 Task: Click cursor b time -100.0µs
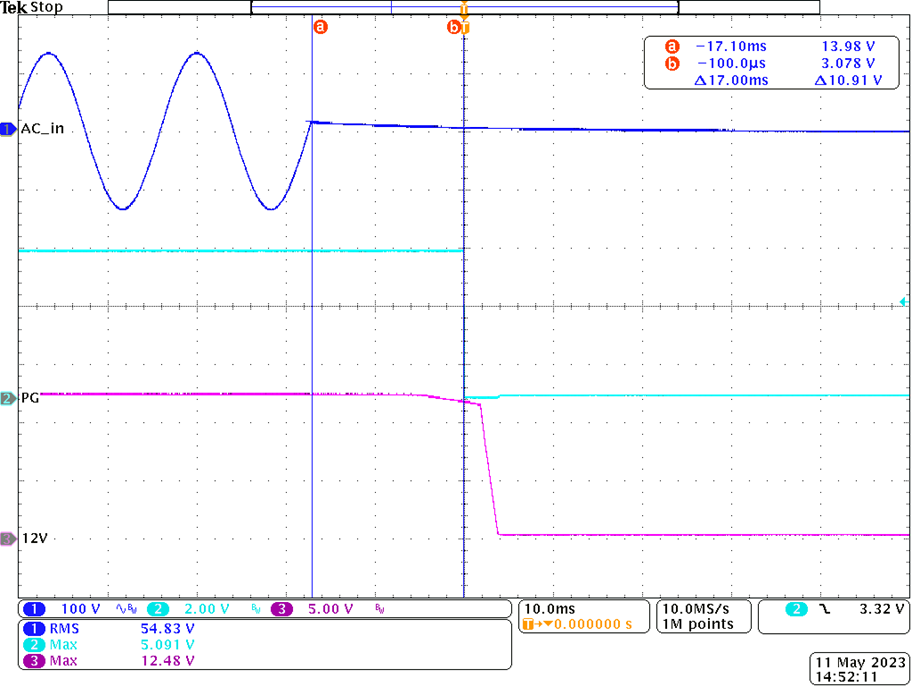point(731,63)
